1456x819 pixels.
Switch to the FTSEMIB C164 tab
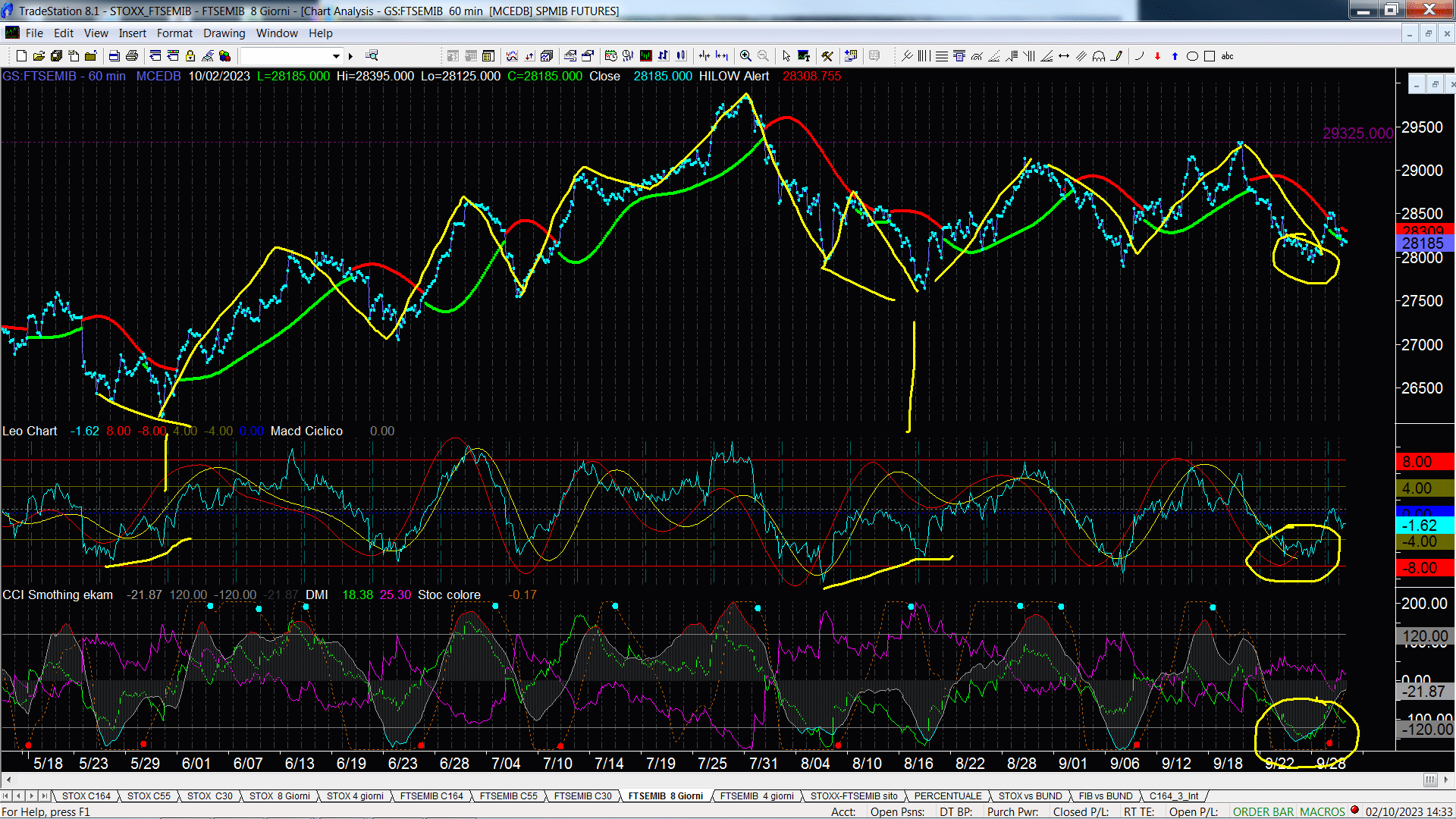coord(431,796)
